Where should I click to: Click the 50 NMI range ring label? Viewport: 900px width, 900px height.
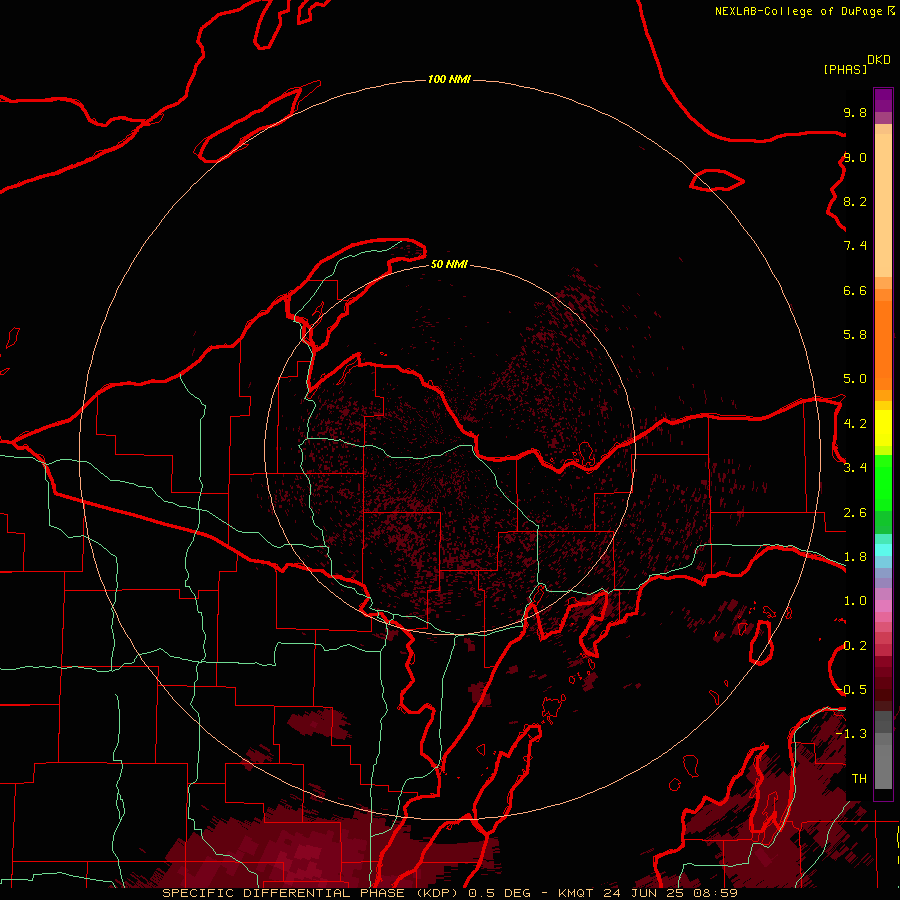[449, 264]
